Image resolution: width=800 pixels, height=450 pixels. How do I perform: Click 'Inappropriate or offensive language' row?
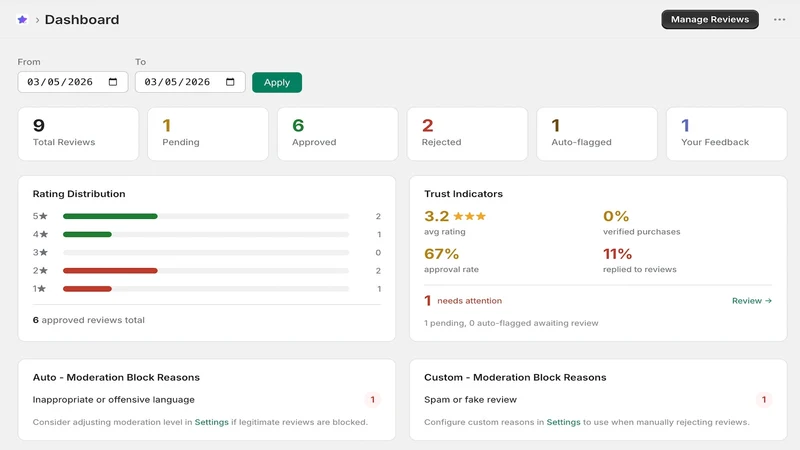207,399
